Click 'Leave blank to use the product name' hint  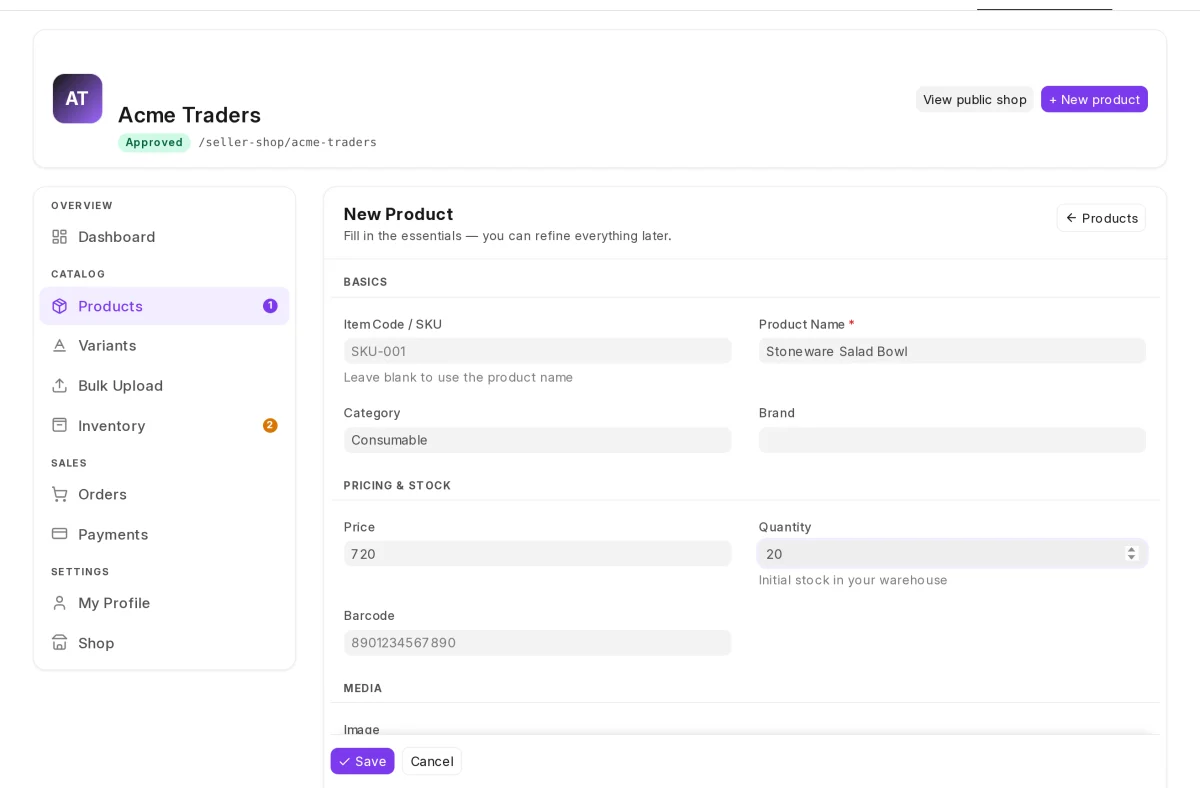458,377
